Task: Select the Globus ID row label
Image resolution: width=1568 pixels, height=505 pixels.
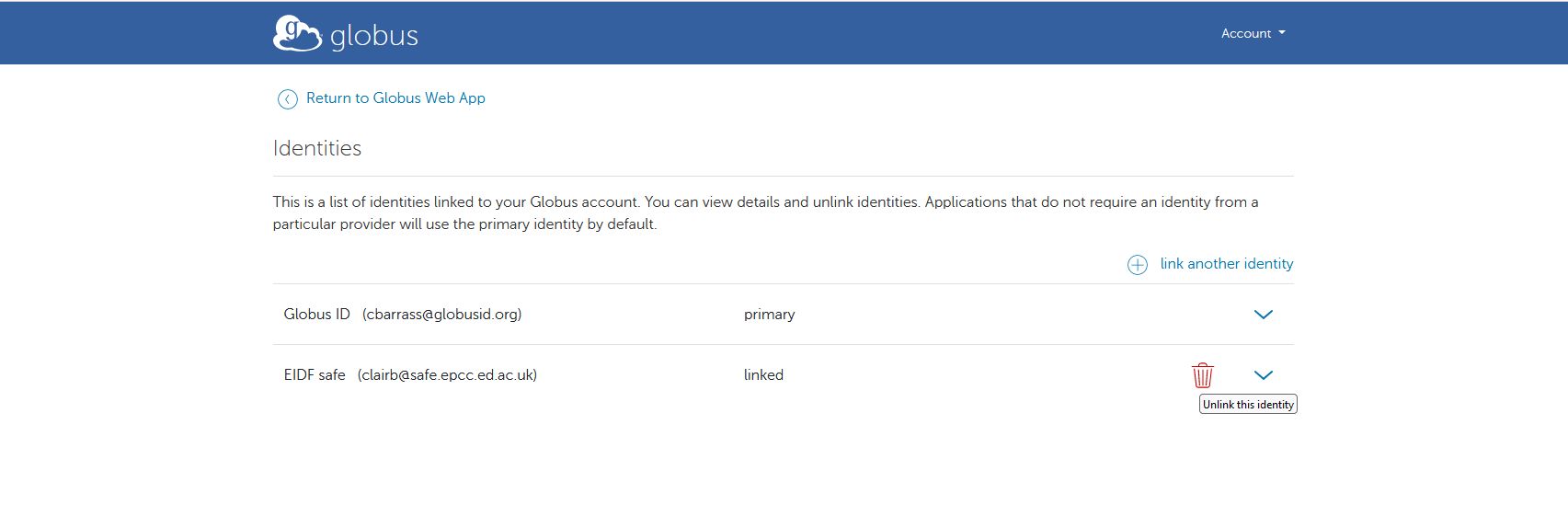Action: pyautogui.click(x=316, y=315)
